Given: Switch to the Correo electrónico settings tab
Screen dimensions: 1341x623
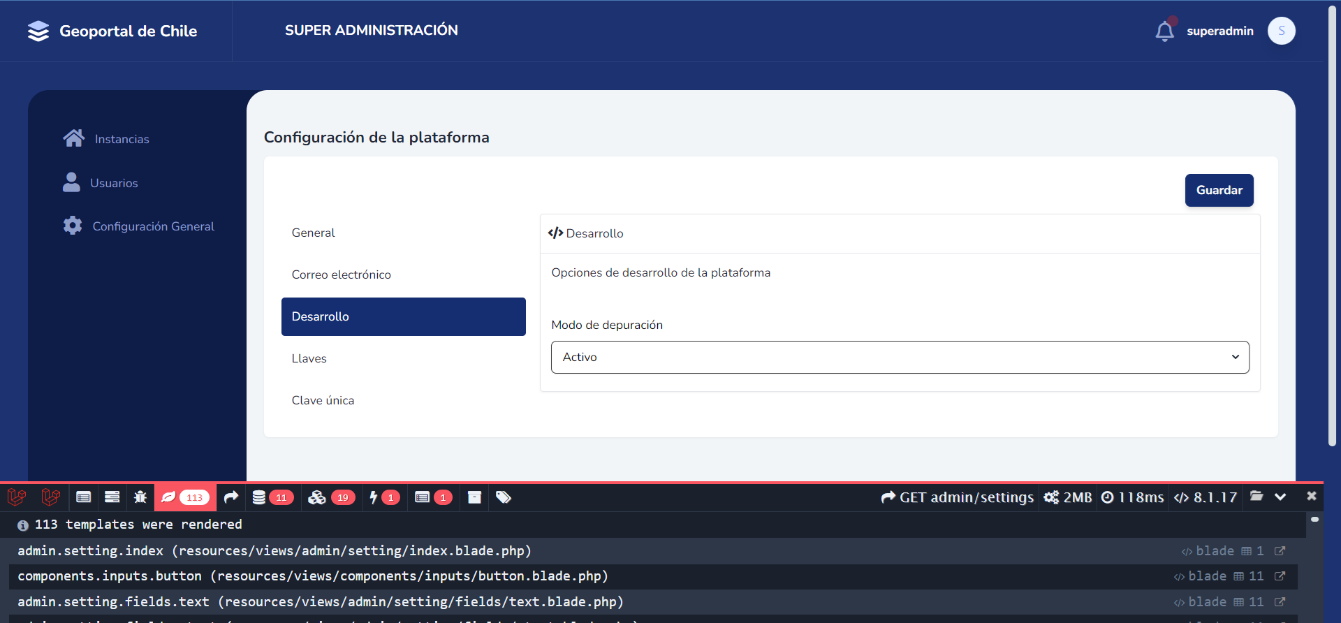Looking at the screenshot, I should tap(341, 275).
